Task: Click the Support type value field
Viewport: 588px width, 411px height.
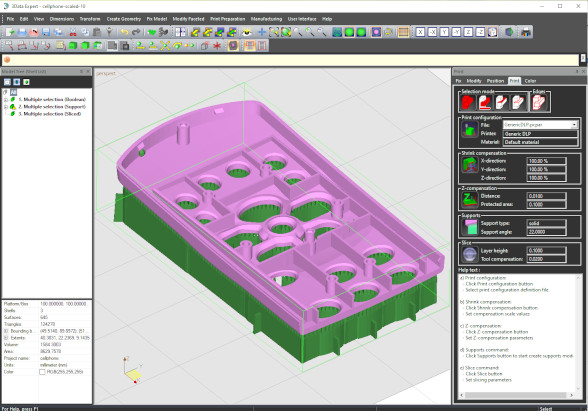Action: (546, 223)
